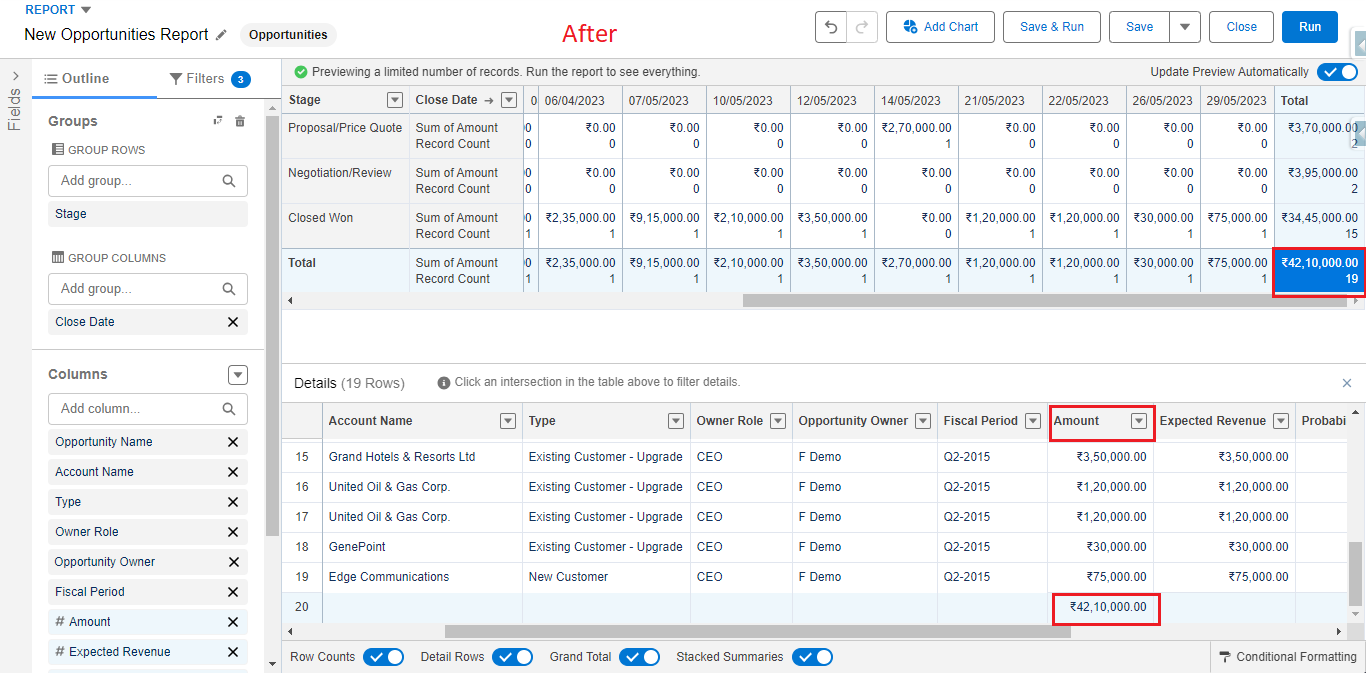Disable Row Counts toggle

(x=383, y=657)
